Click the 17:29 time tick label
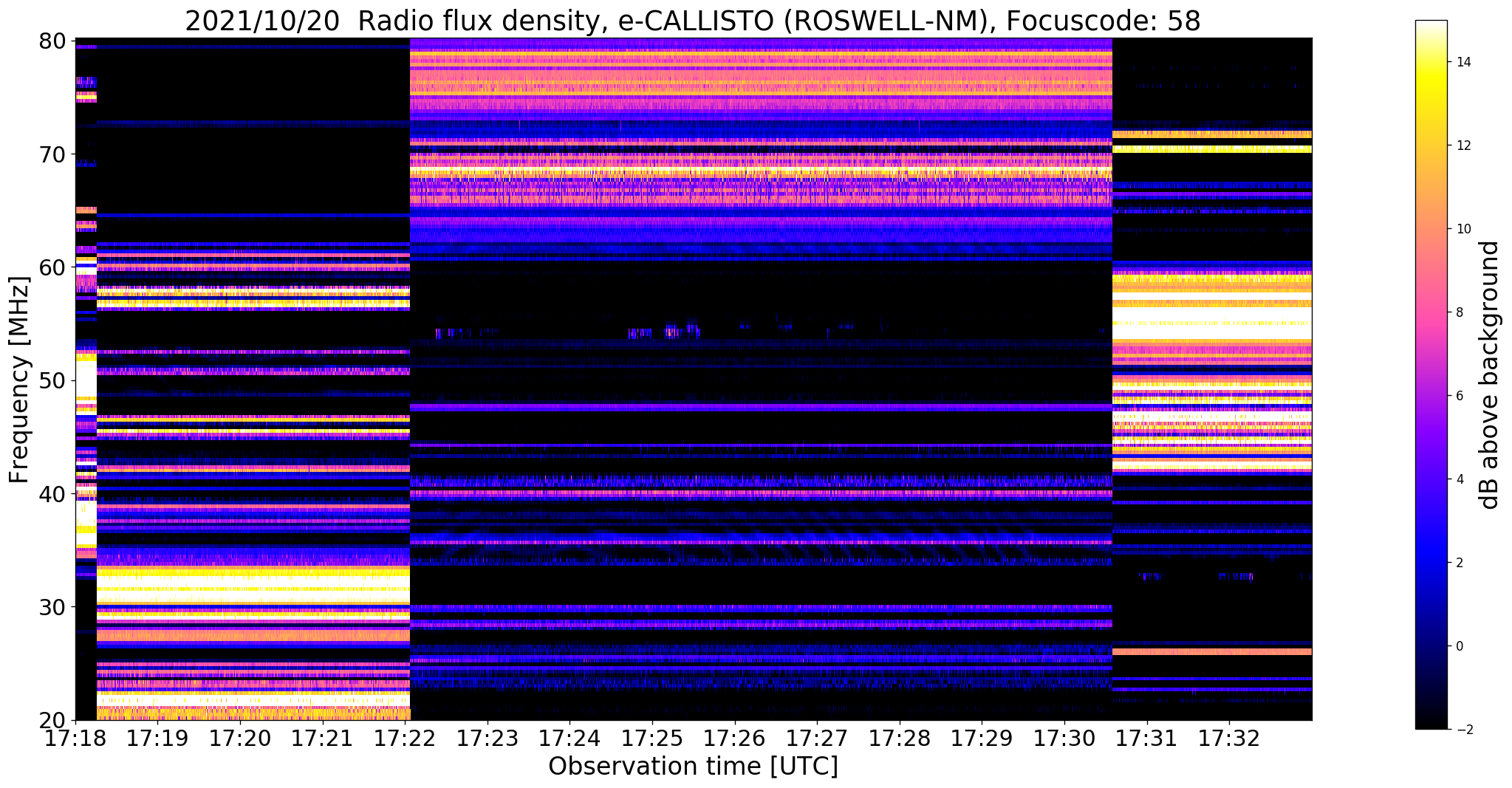 click(x=982, y=739)
